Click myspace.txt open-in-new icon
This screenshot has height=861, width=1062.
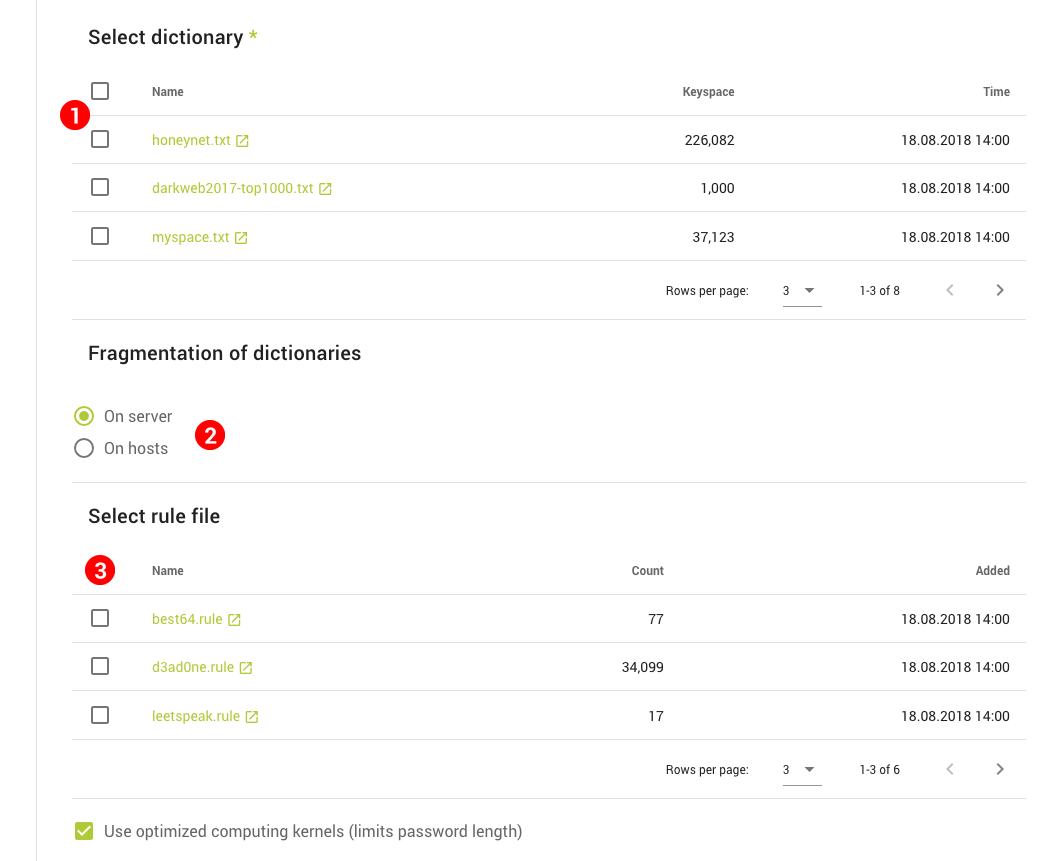[x=241, y=238]
